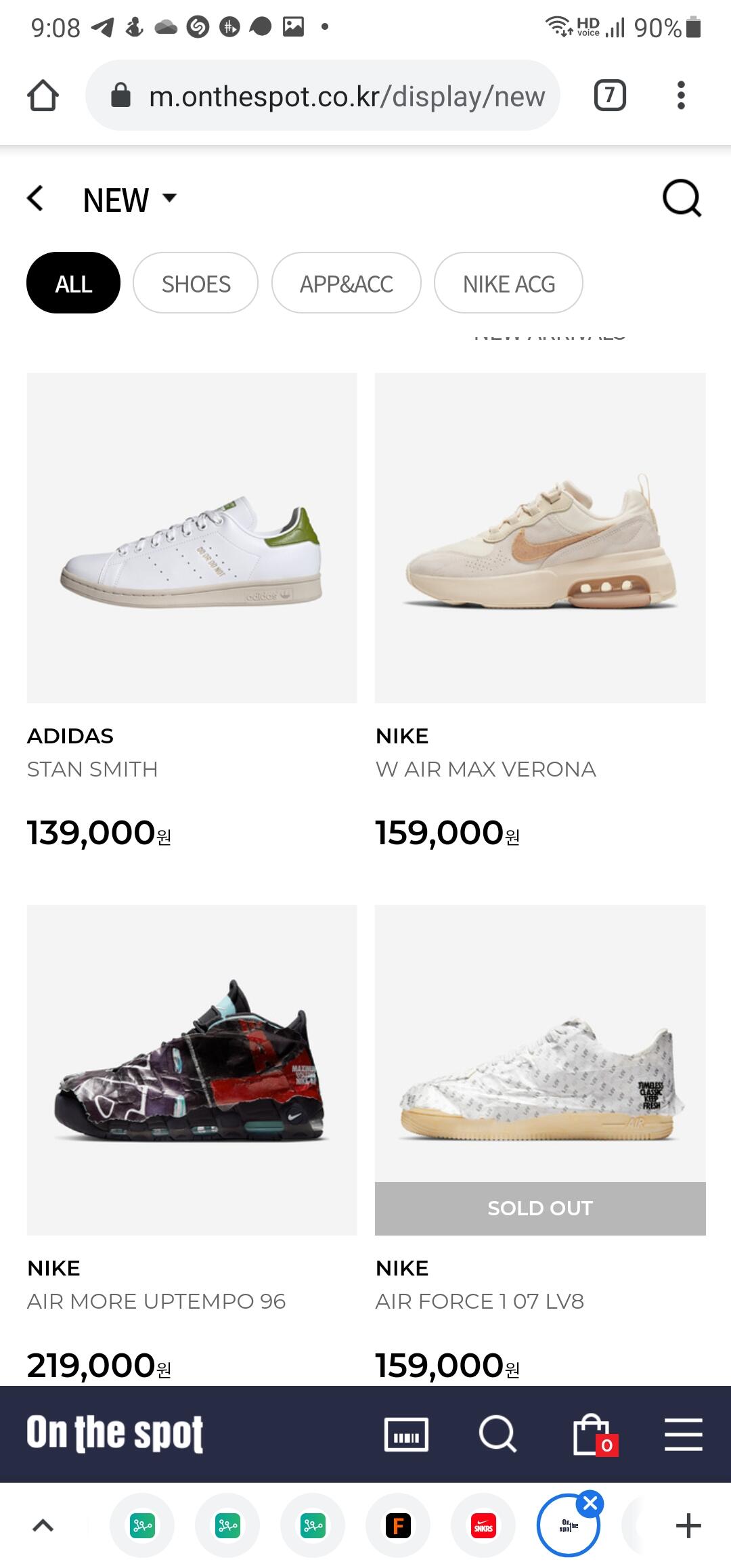Select the SHOES filter tab
Image resolution: width=731 pixels, height=1568 pixels.
click(x=196, y=283)
